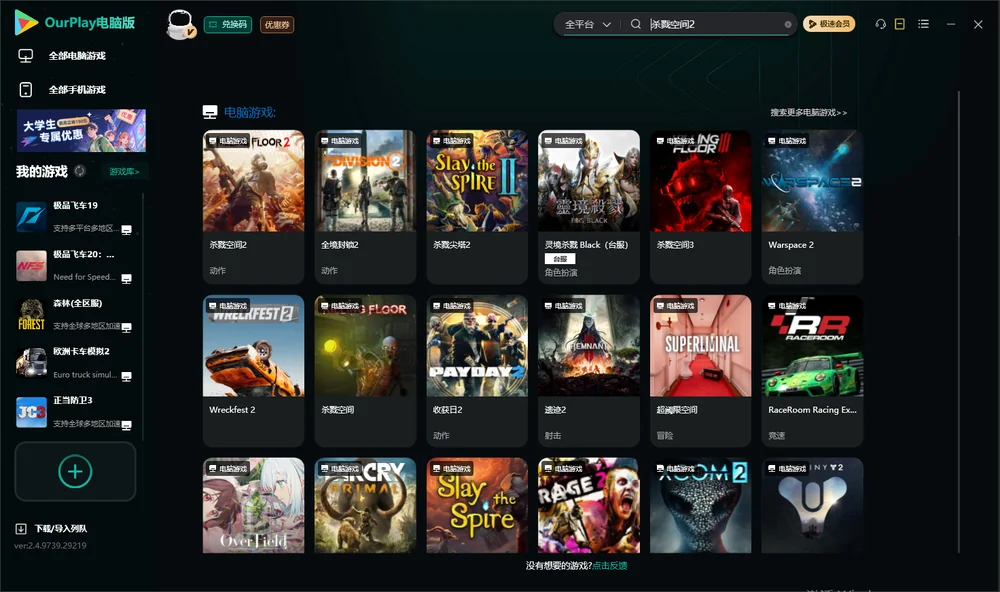Click the 全部电脑游戏 monitor icon
The image size is (1000, 592).
tap(26, 56)
